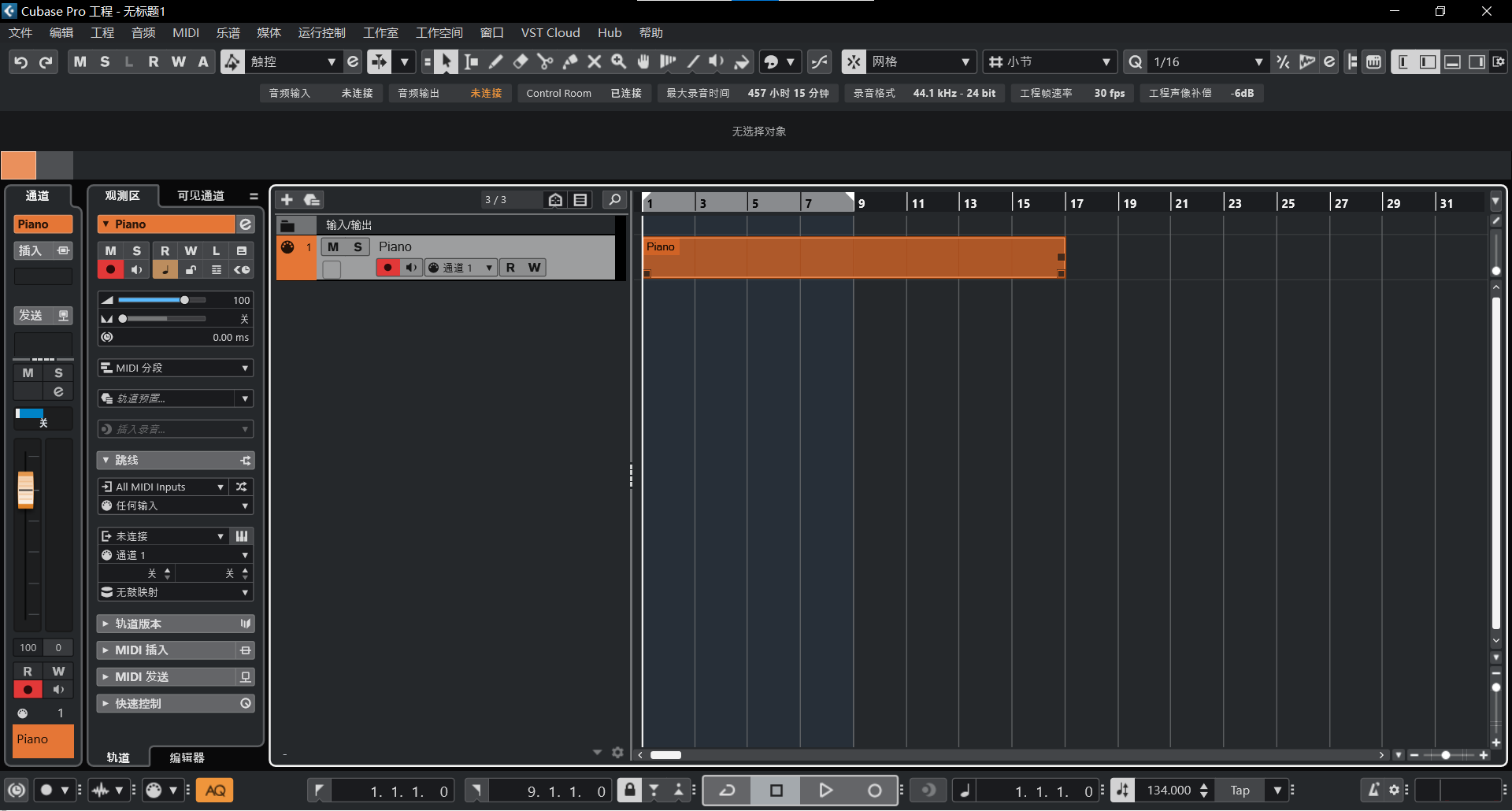Toggle the cycle loop button in transport
1512x811 pixels.
tap(727, 791)
